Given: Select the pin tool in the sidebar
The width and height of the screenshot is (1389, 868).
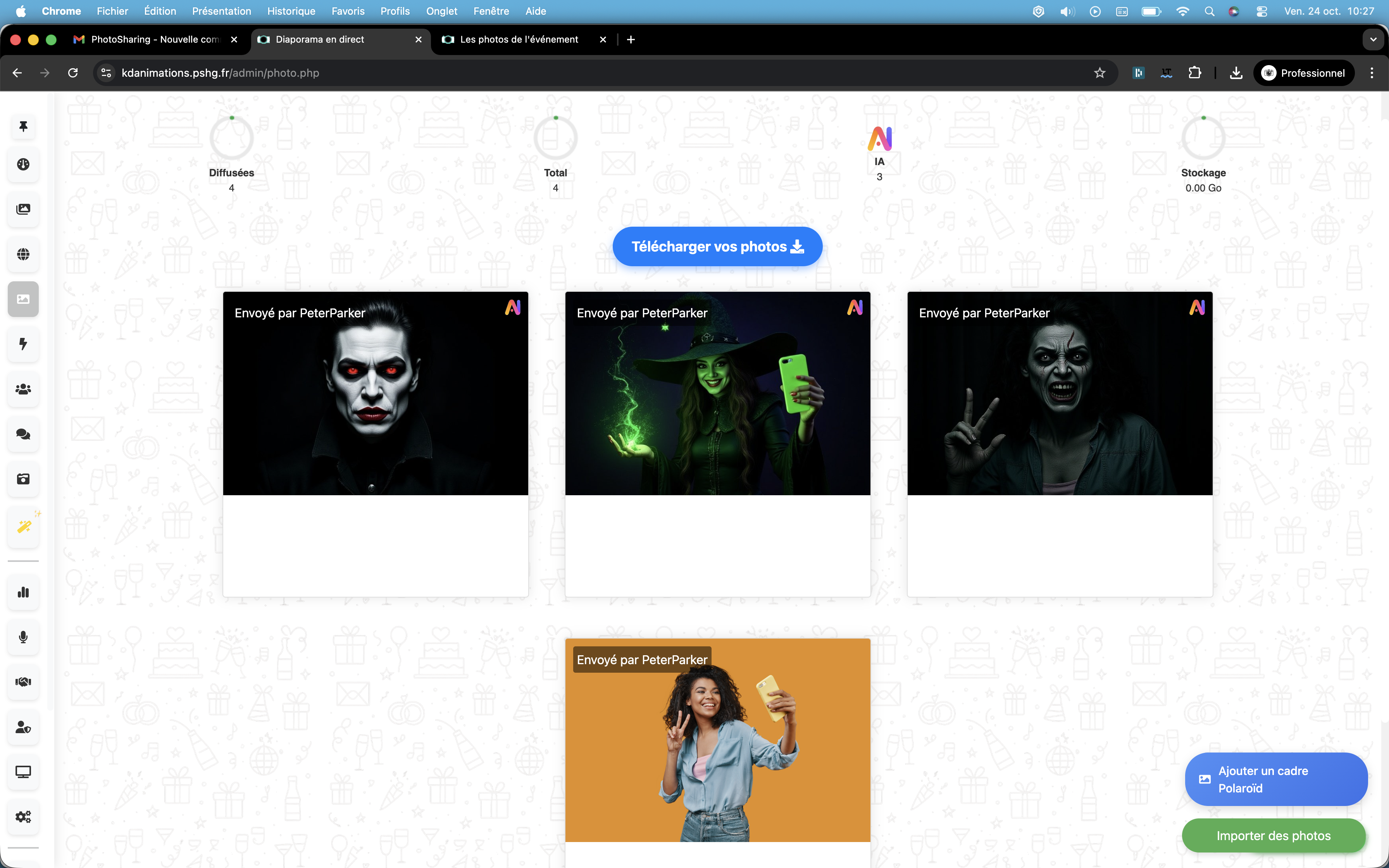Looking at the screenshot, I should (x=23, y=126).
